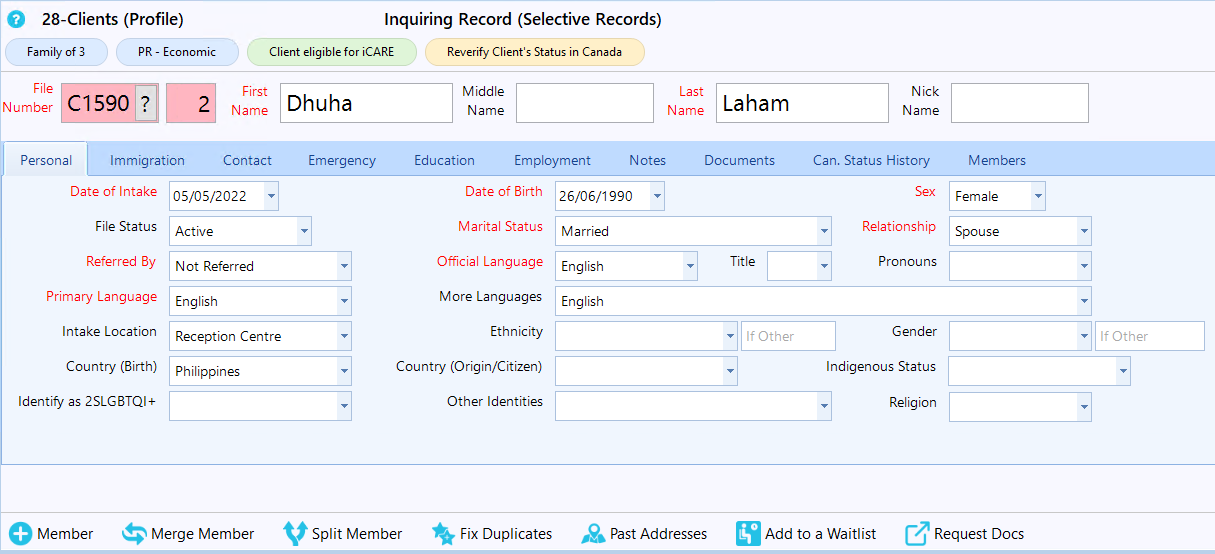Click the Add to a Waitlist icon
The image size is (1215, 554).
click(748, 534)
